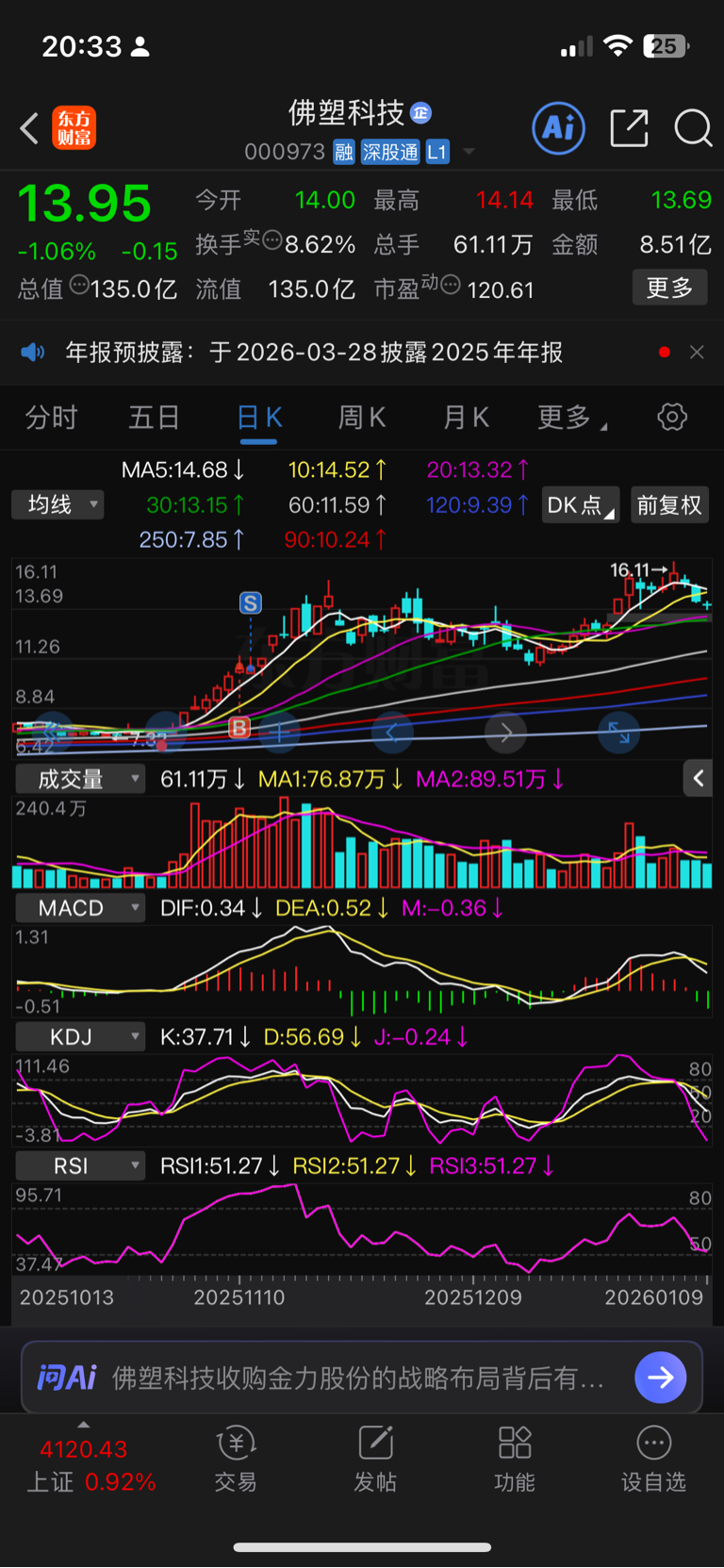This screenshot has height=1568, width=724.
Task: Tap the red dot next to the announcement
Action: pyautogui.click(x=665, y=353)
